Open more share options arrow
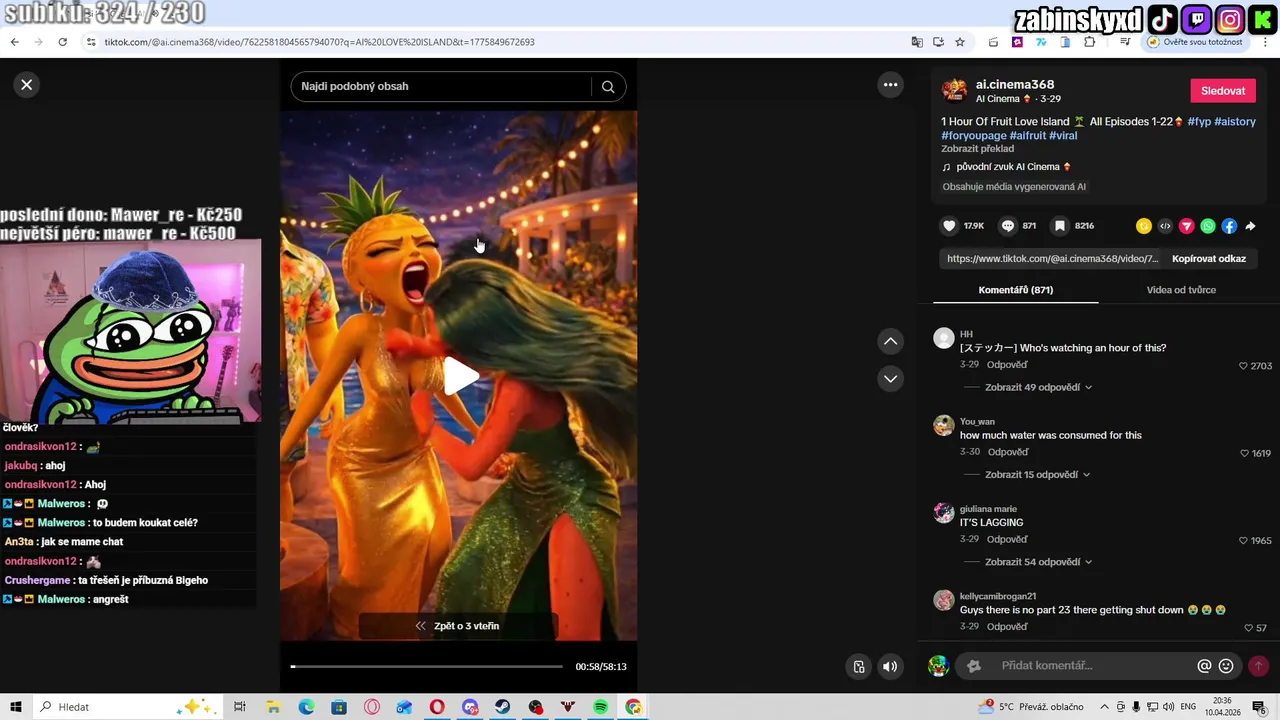Viewport: 1280px width, 720px height. tap(1250, 226)
